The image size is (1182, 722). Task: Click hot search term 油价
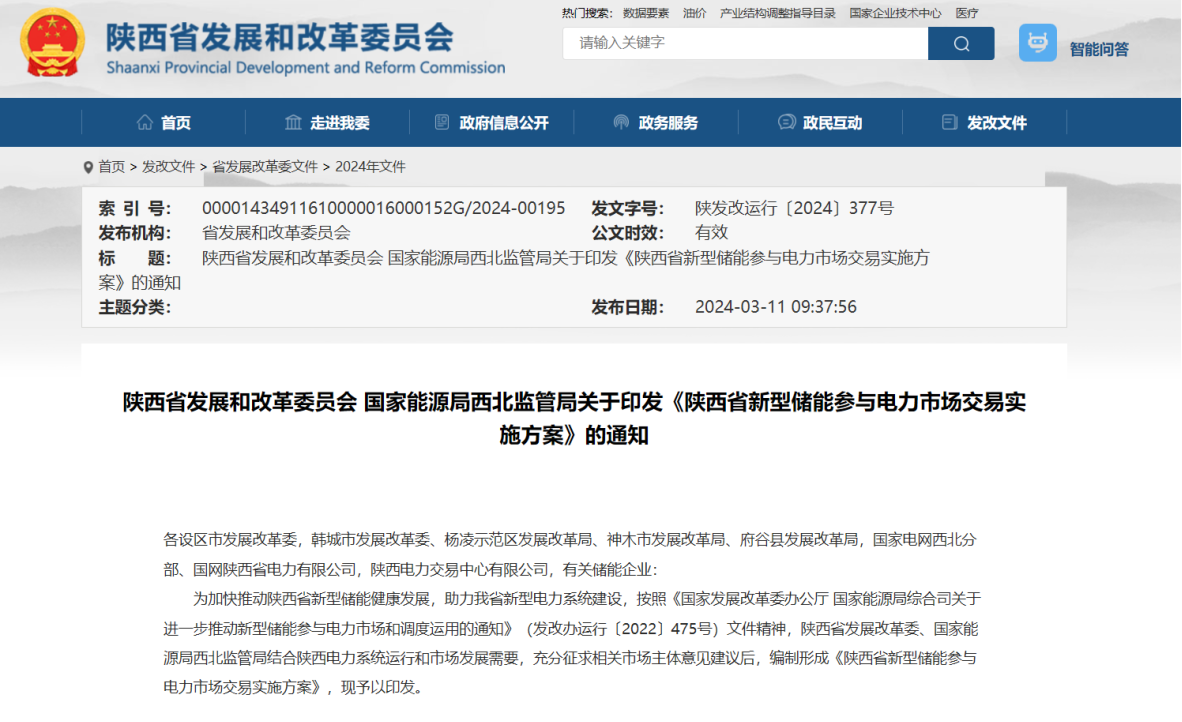[x=694, y=13]
